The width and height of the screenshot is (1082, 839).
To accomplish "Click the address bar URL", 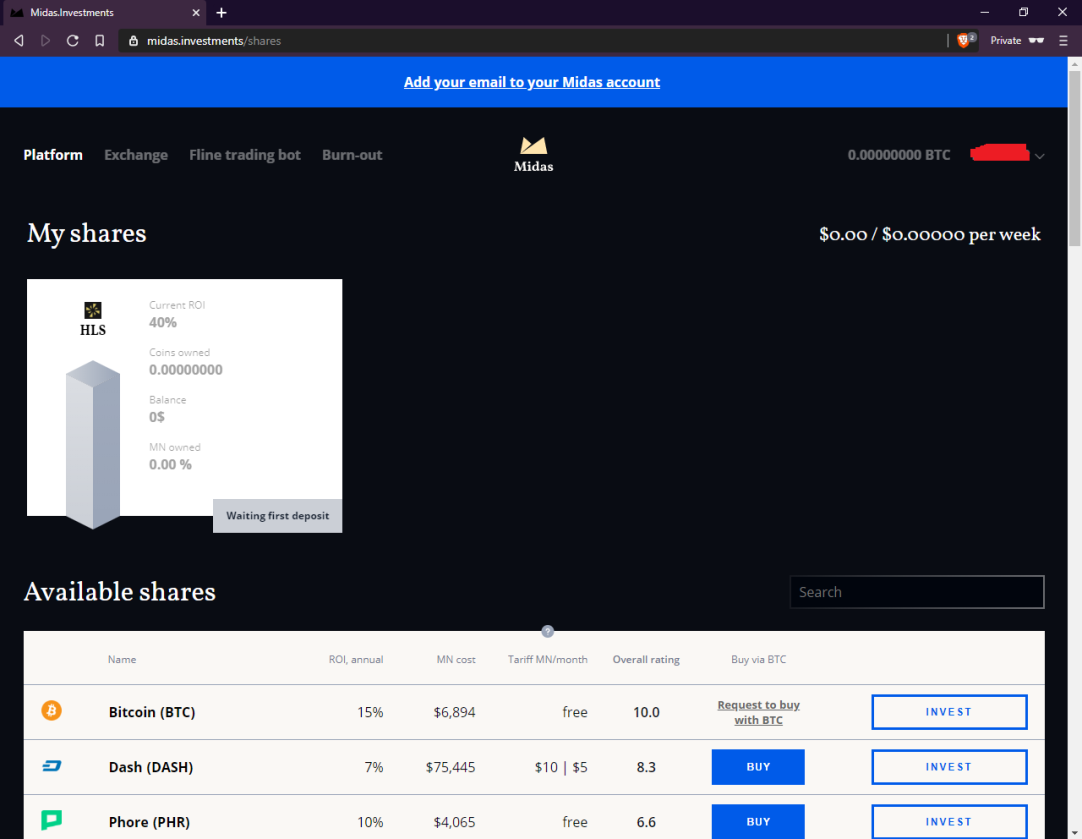I will [x=214, y=41].
